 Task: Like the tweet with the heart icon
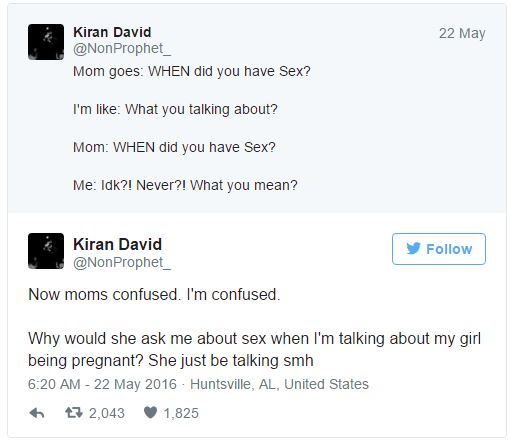(150, 413)
